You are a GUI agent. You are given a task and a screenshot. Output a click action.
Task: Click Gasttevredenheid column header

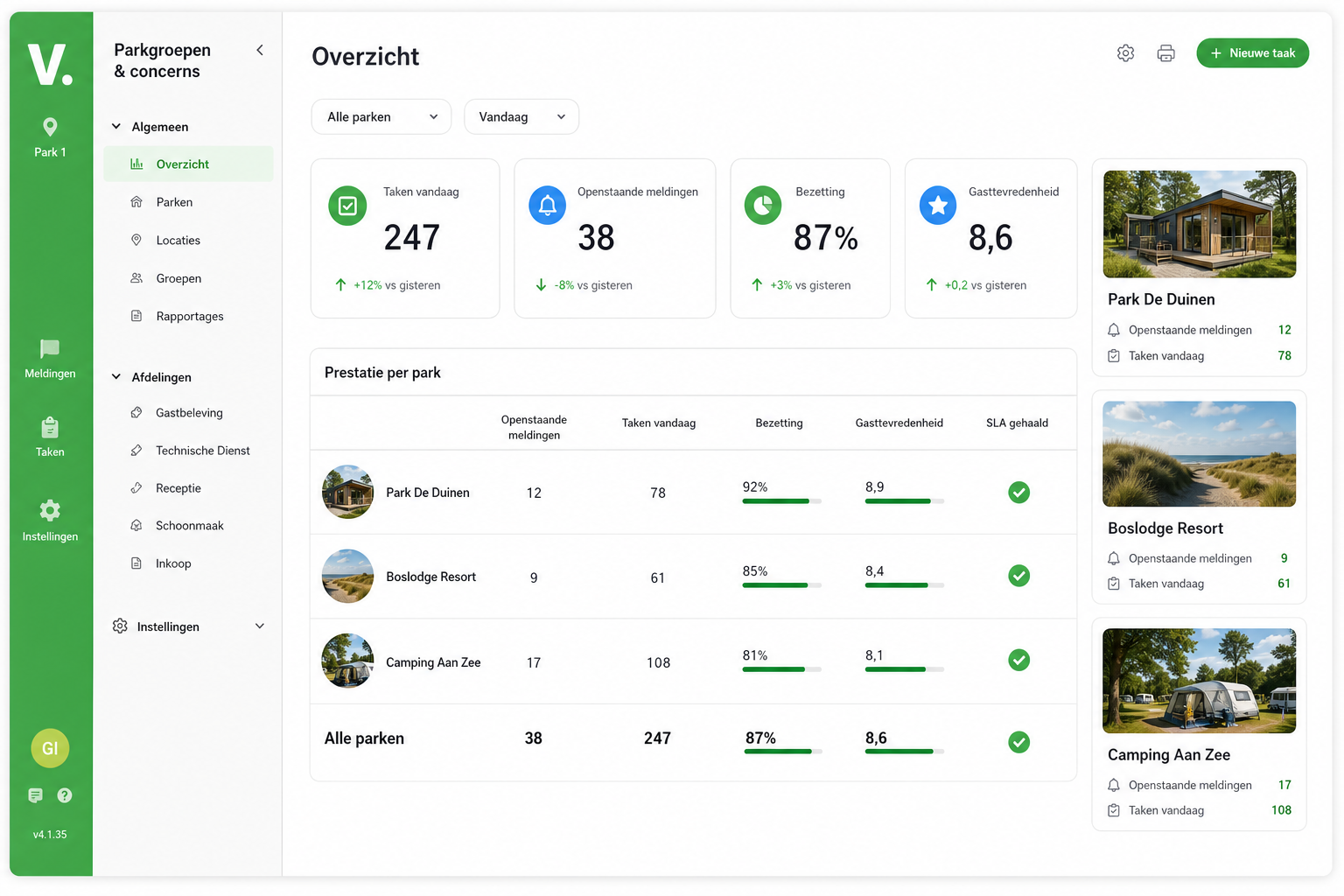pos(899,423)
